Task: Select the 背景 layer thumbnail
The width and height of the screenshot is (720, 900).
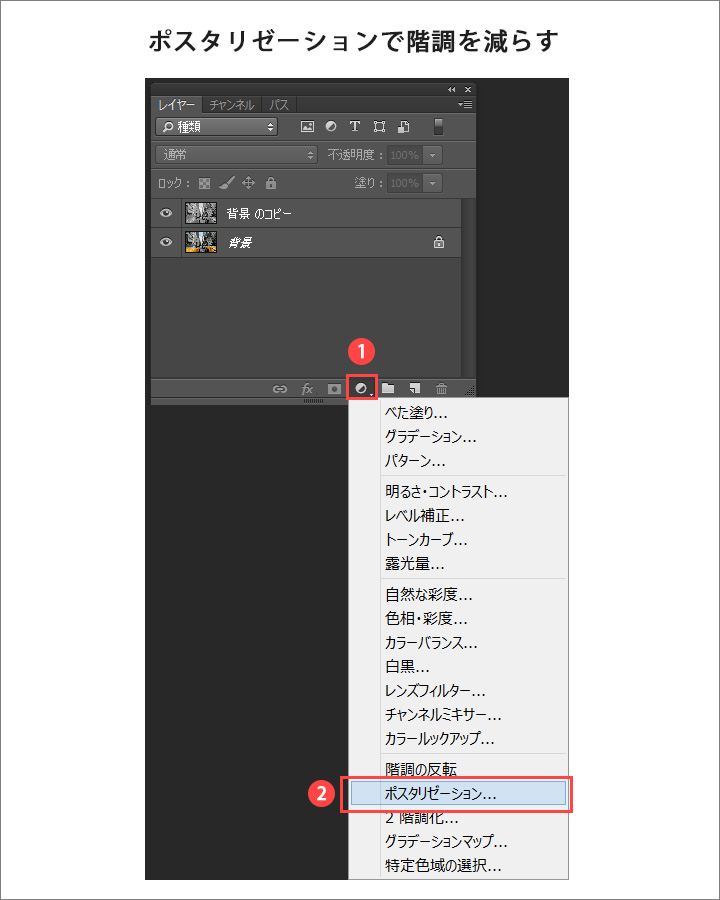Action: 201,242
